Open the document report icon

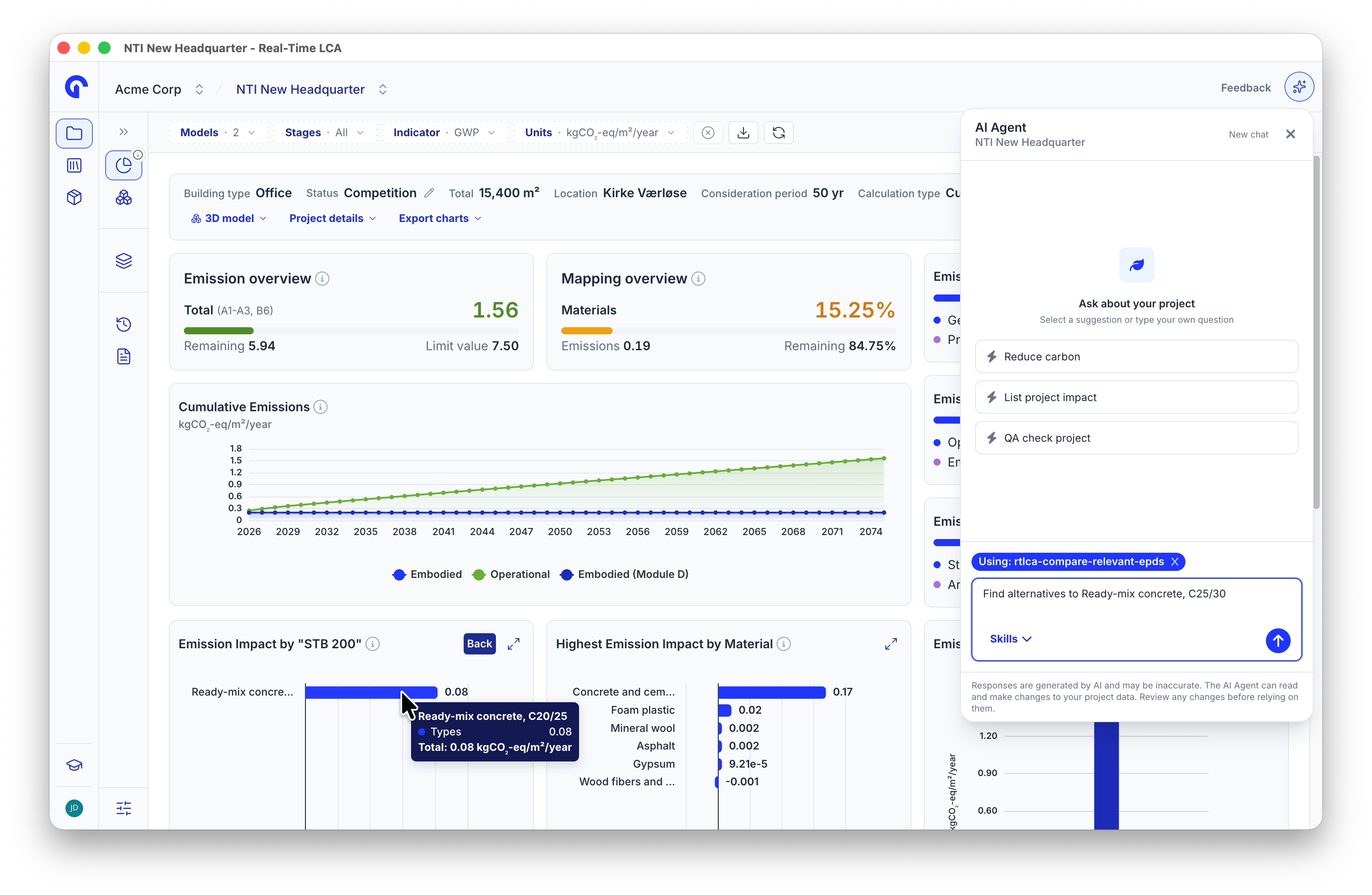pyautogui.click(x=123, y=356)
